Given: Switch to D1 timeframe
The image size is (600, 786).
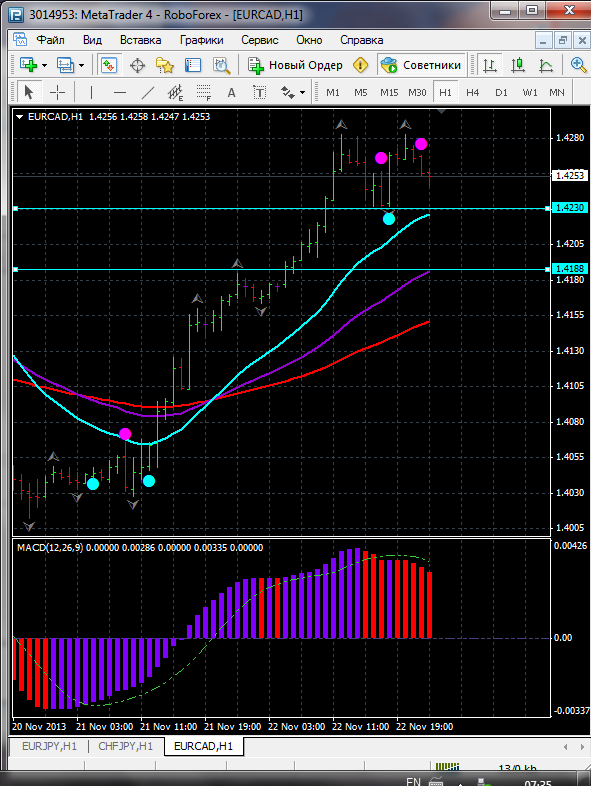Looking at the screenshot, I should (x=501, y=92).
